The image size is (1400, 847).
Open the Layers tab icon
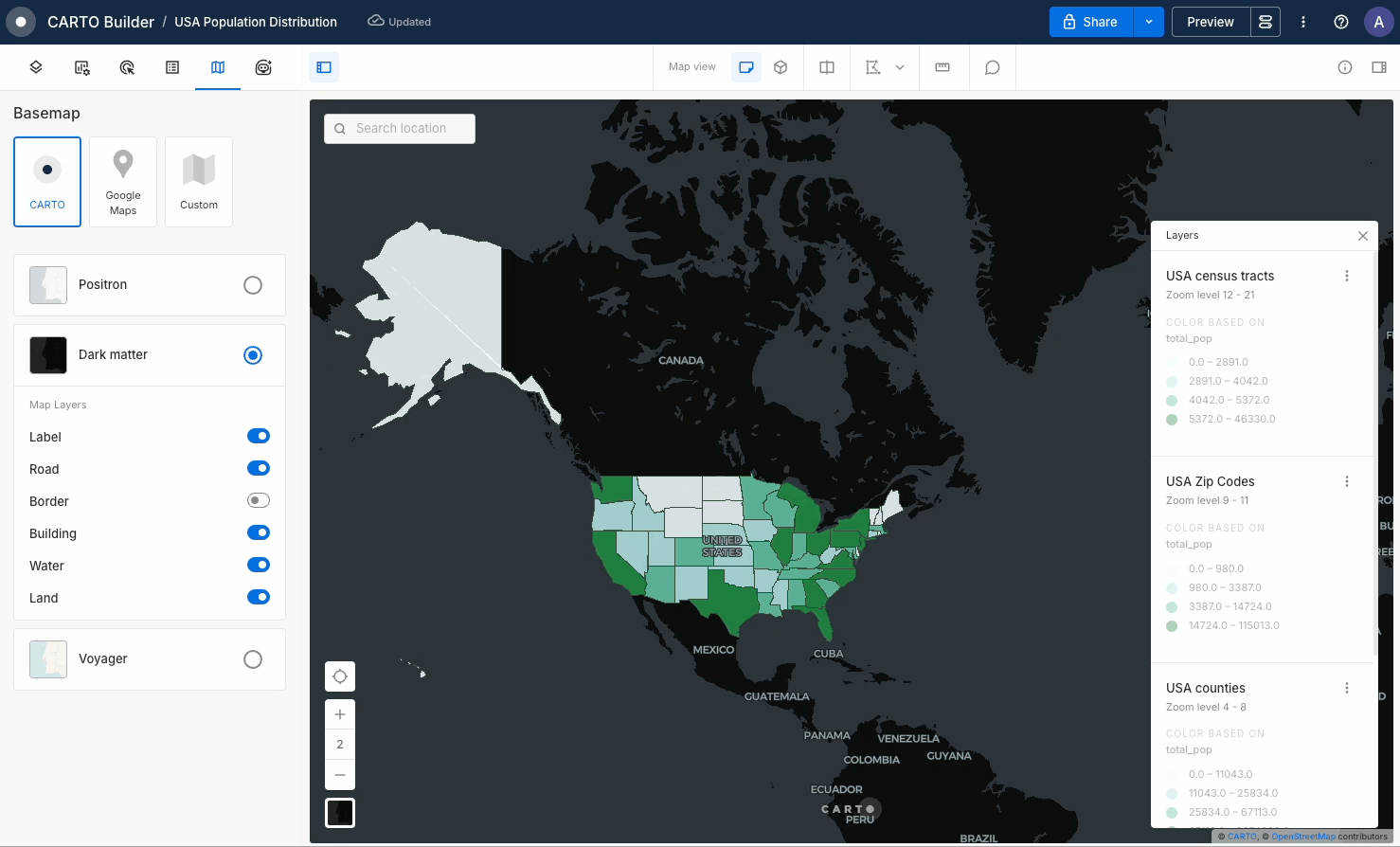click(36, 67)
